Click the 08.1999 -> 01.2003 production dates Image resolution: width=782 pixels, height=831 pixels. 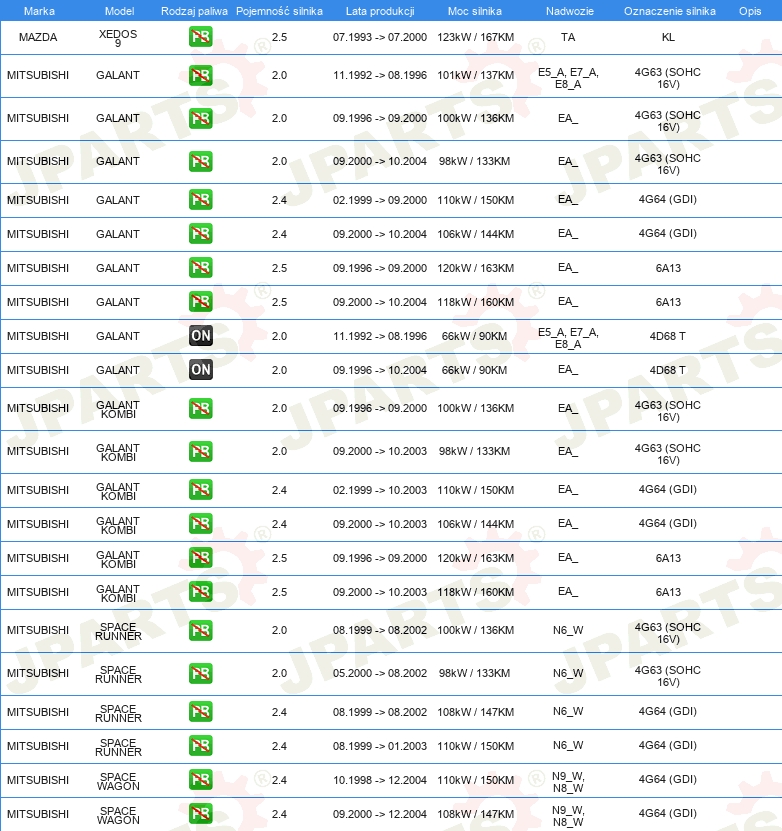pos(380,746)
